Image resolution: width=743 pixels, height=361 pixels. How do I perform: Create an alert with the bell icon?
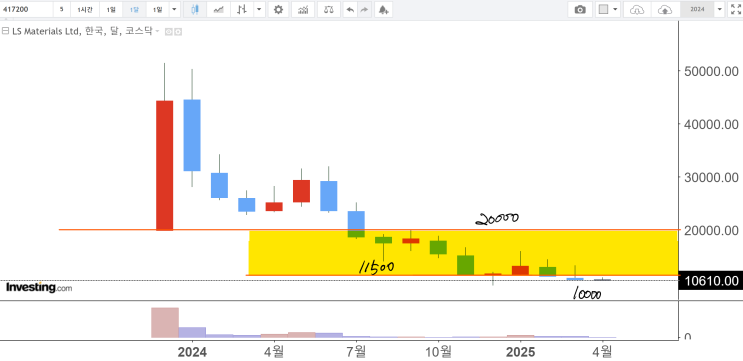[x=383, y=9]
